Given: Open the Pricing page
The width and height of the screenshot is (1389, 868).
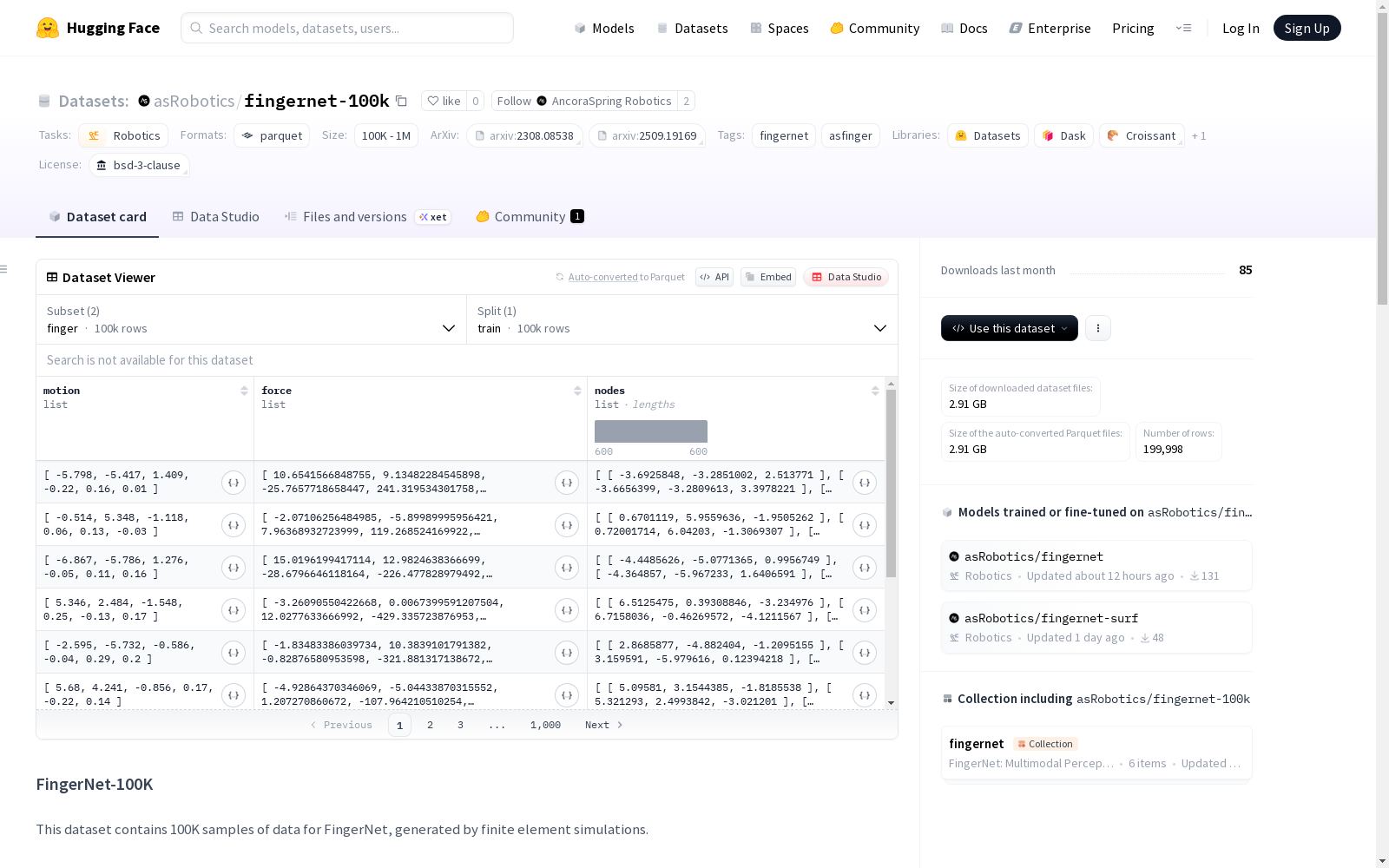Looking at the screenshot, I should (x=1133, y=28).
